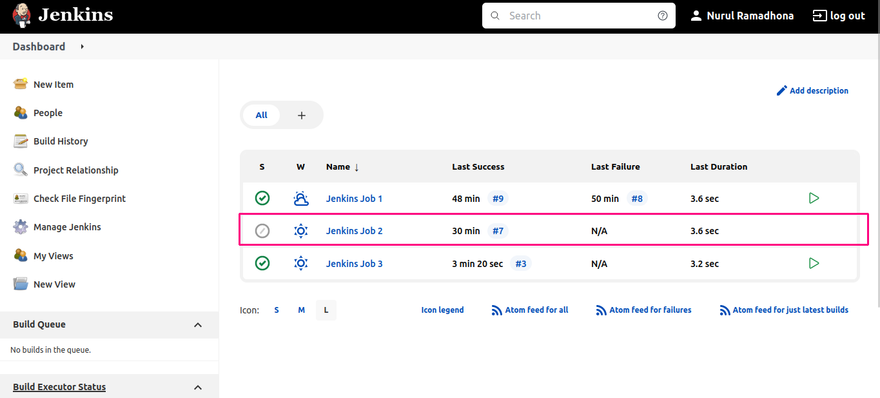Screen dimensions: 880x398
Task: Click the Manage Jenkins gear icon
Action: coord(21,227)
